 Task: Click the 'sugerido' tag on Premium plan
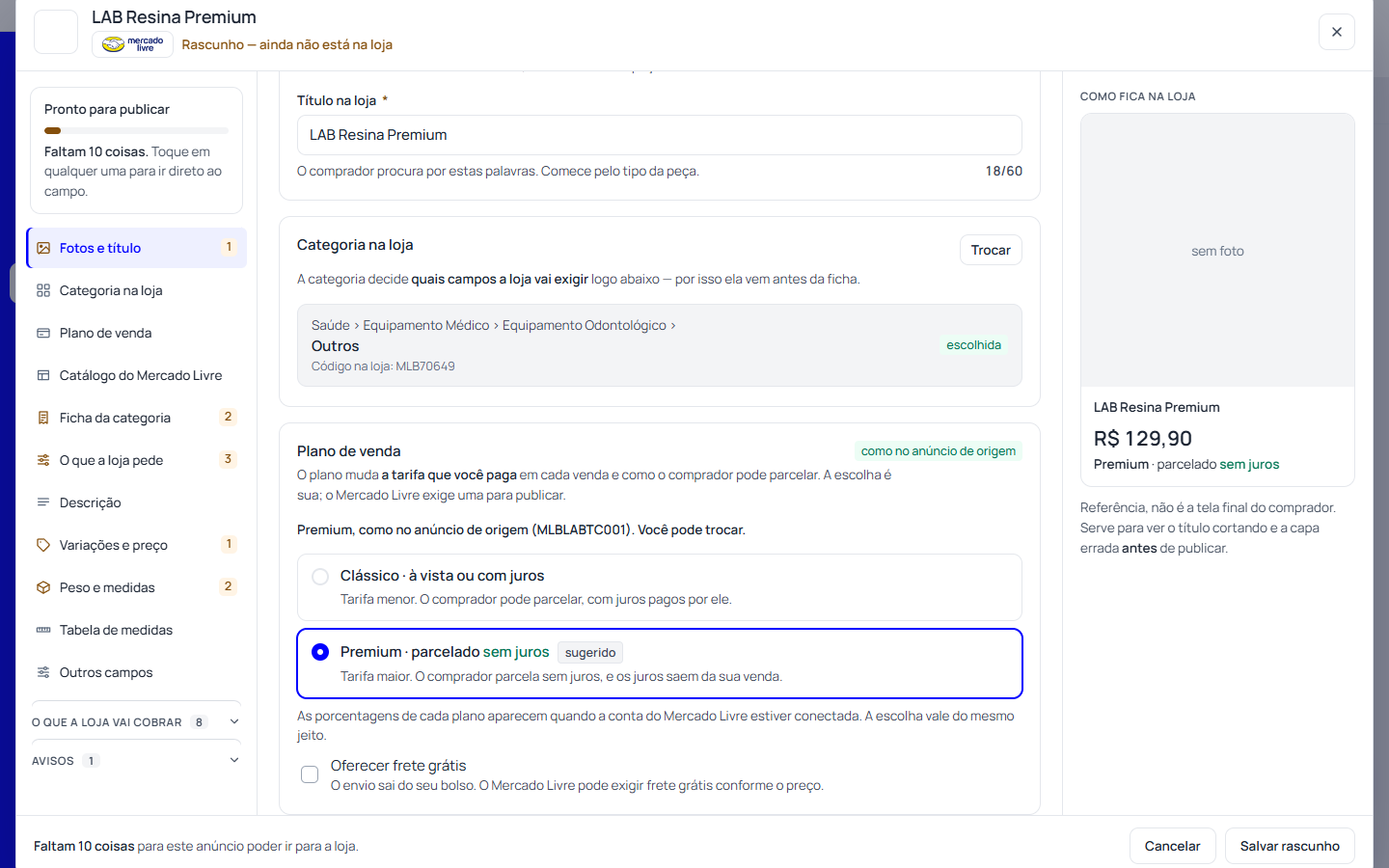click(590, 653)
